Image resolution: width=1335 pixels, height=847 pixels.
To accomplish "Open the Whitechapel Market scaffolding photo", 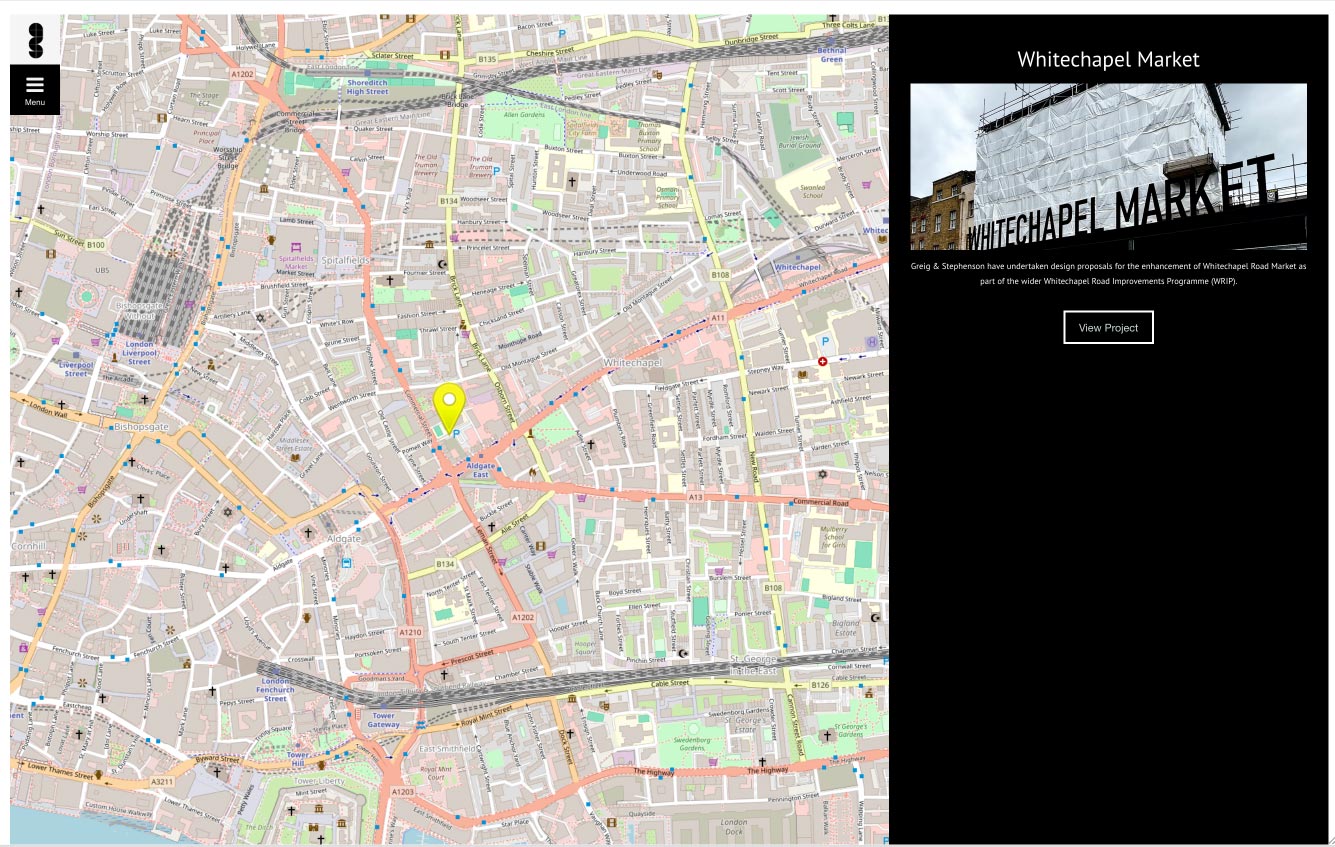I will click(x=1108, y=166).
